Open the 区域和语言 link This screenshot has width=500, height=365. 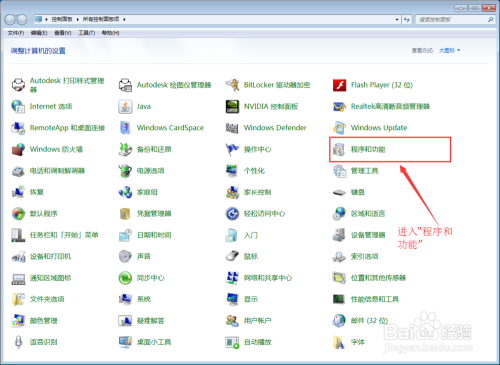point(368,213)
